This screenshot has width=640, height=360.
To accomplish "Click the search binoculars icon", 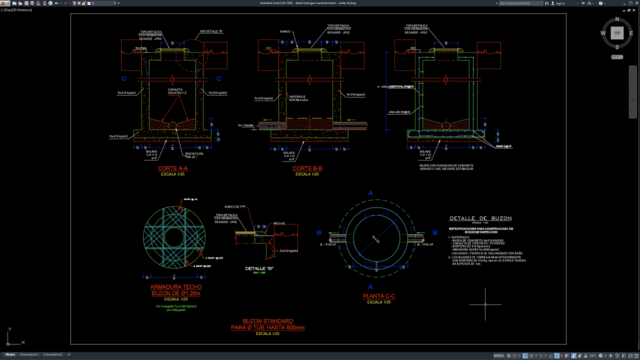I will [547, 3].
